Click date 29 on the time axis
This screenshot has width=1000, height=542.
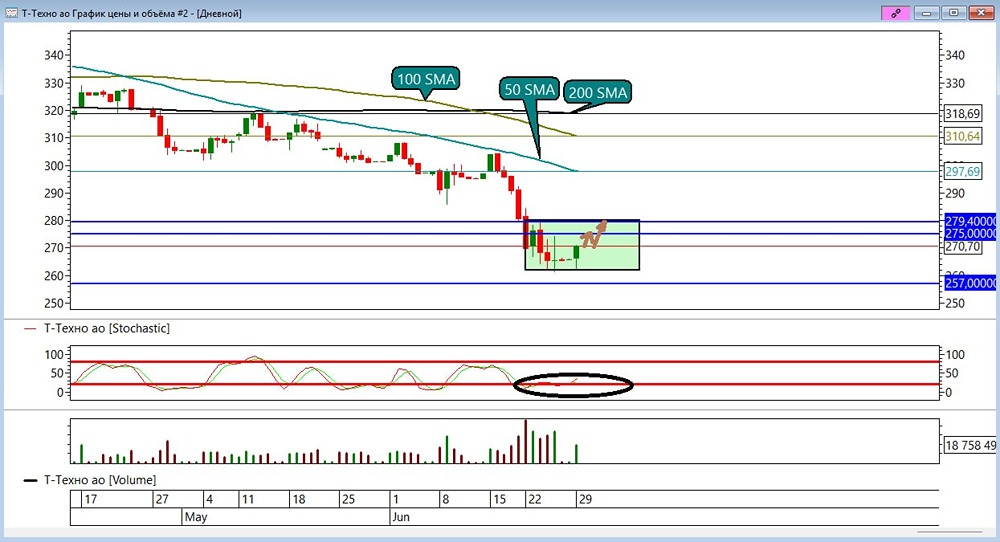coord(585,499)
